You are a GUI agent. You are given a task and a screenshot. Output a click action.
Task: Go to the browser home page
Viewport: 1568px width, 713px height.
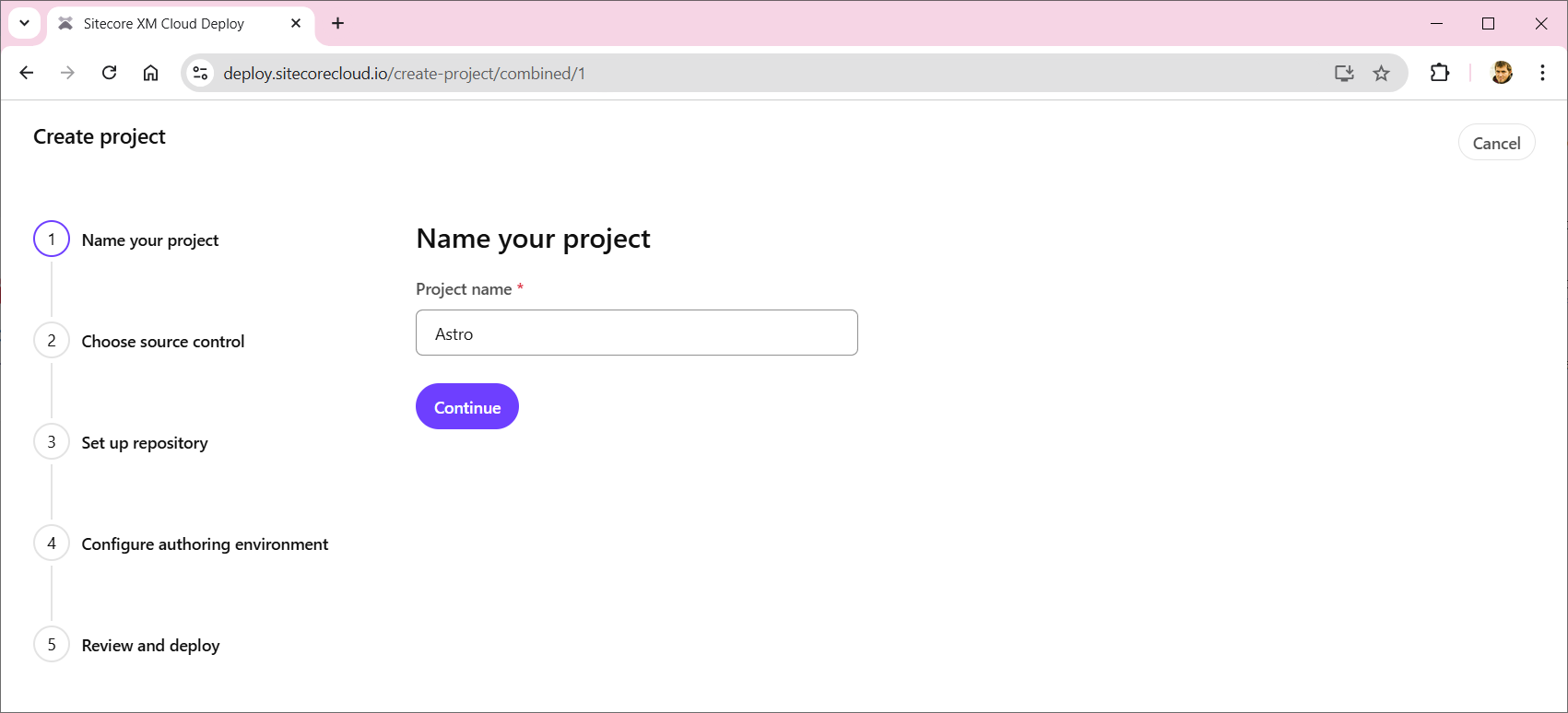(150, 73)
